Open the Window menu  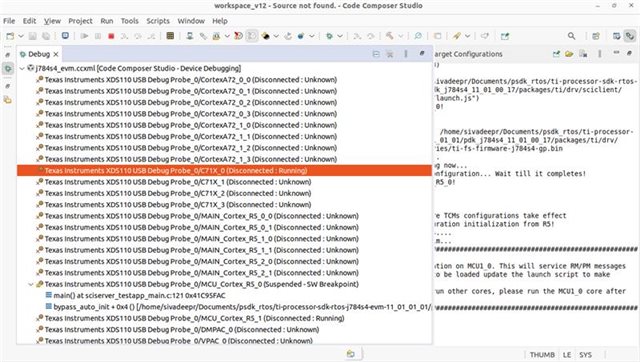click(x=191, y=21)
